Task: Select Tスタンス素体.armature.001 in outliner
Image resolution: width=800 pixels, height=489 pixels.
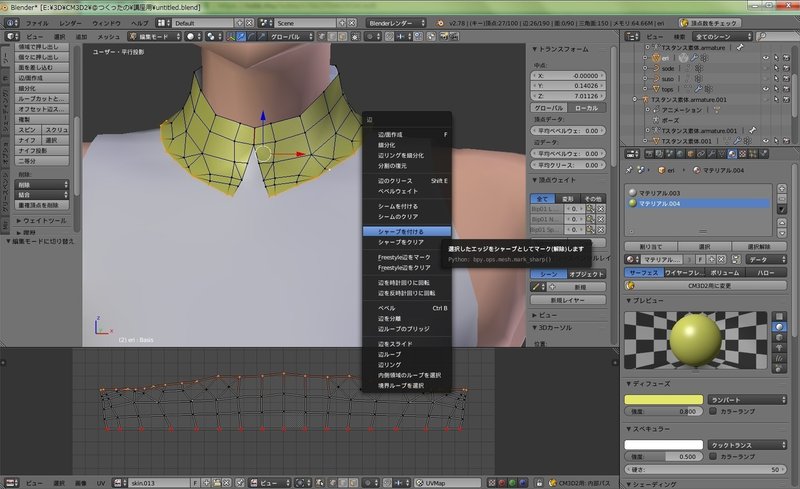Action: pos(688,100)
